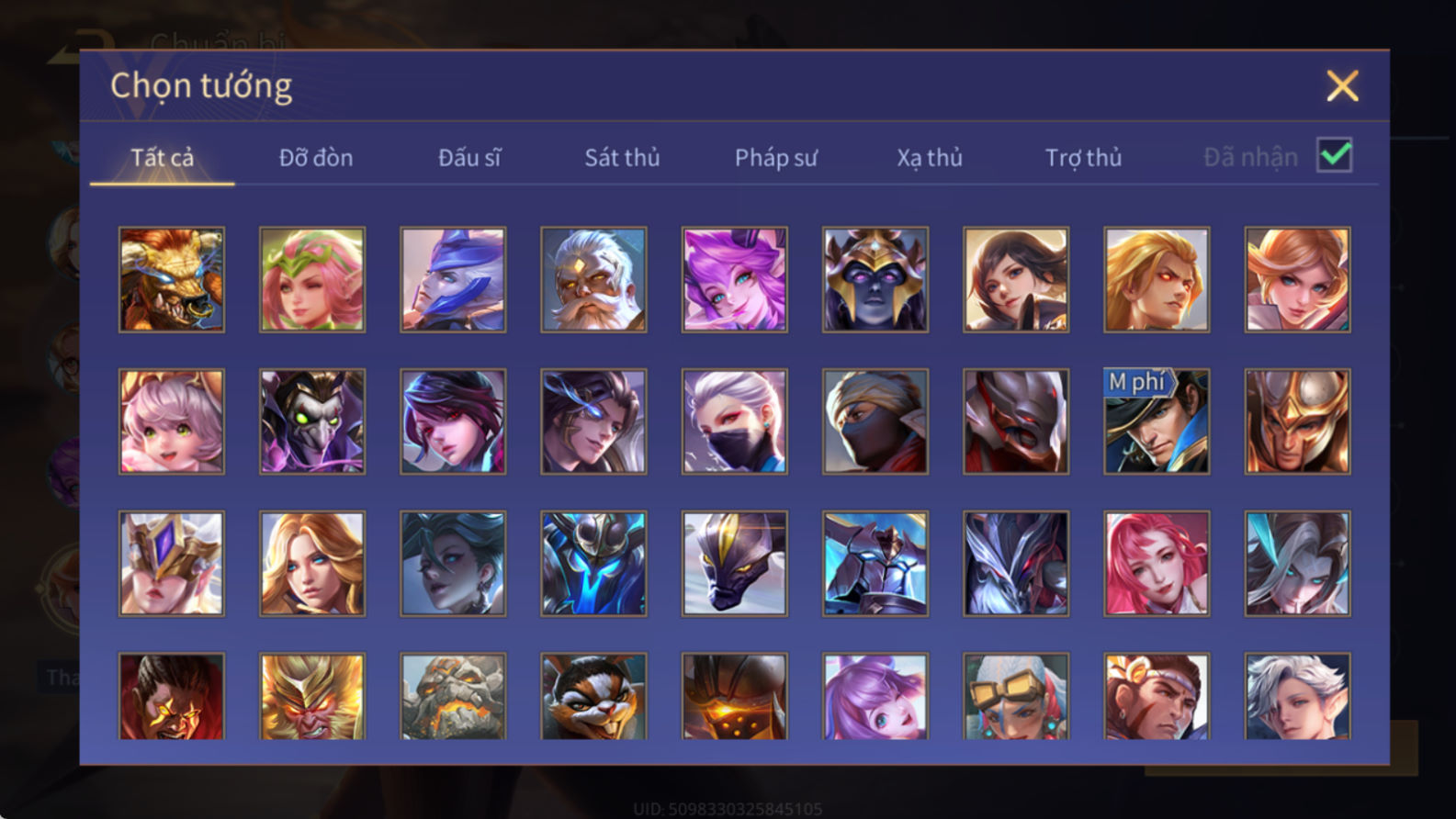Pick the plague-doctor masked hero with green eyes
The width and height of the screenshot is (1456, 819).
(312, 421)
